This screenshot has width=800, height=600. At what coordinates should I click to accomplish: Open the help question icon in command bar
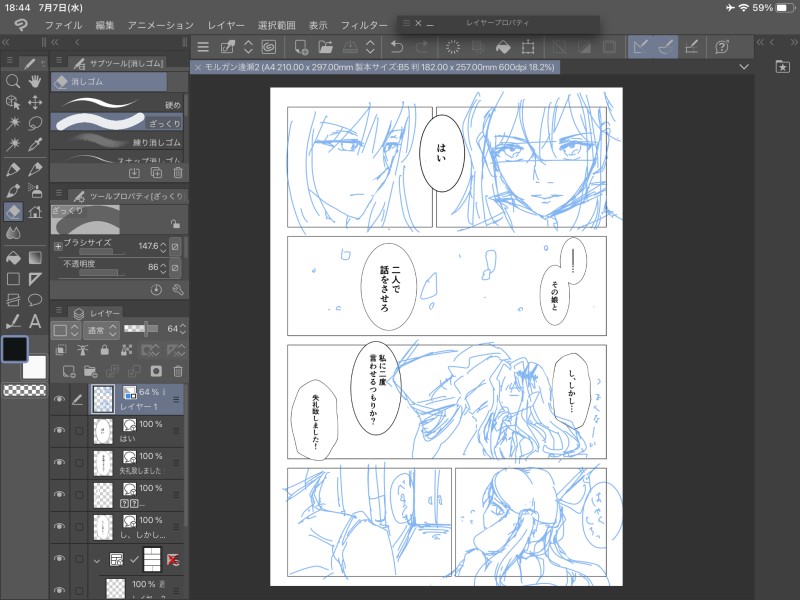click(722, 47)
